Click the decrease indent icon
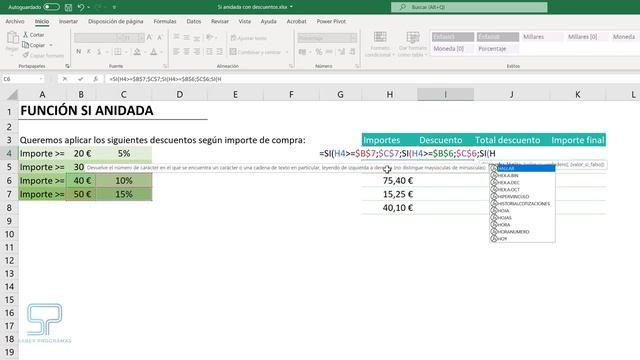The height and width of the screenshot is (360, 640). (209, 52)
